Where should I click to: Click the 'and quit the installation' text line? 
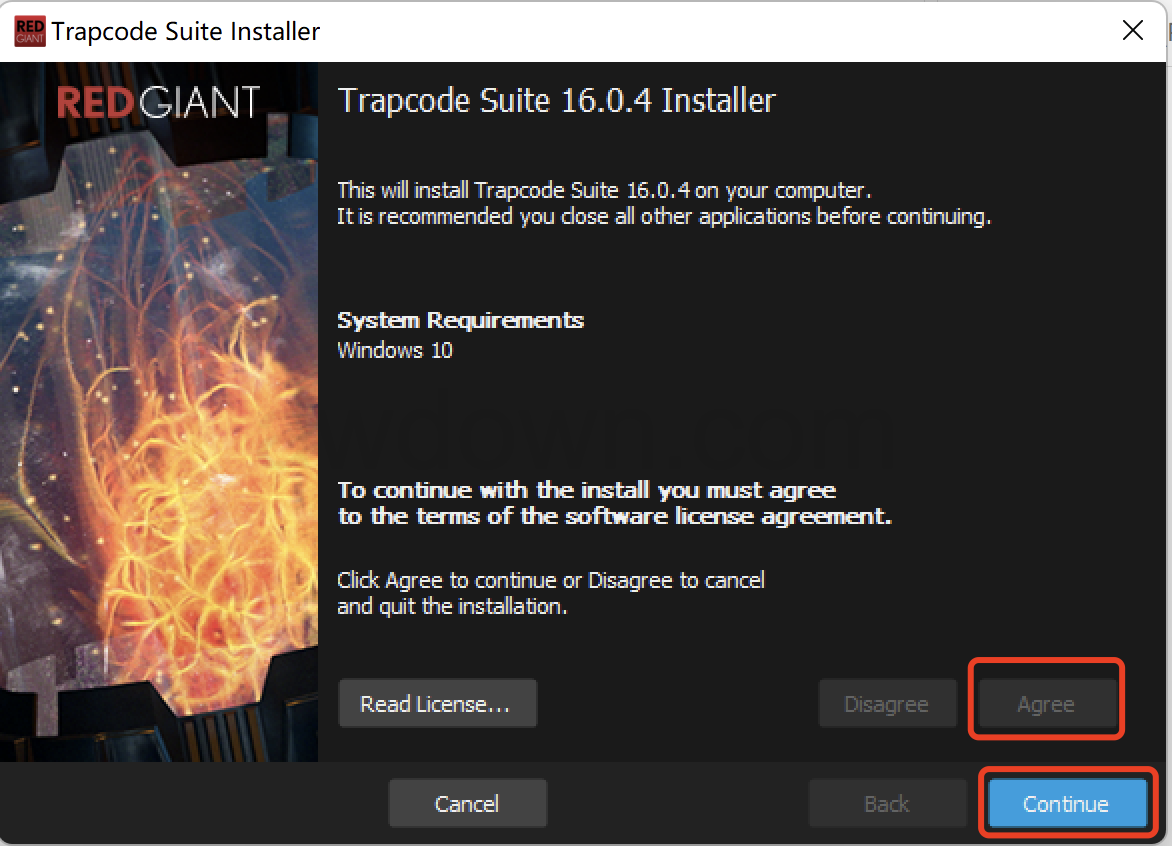coord(452,606)
